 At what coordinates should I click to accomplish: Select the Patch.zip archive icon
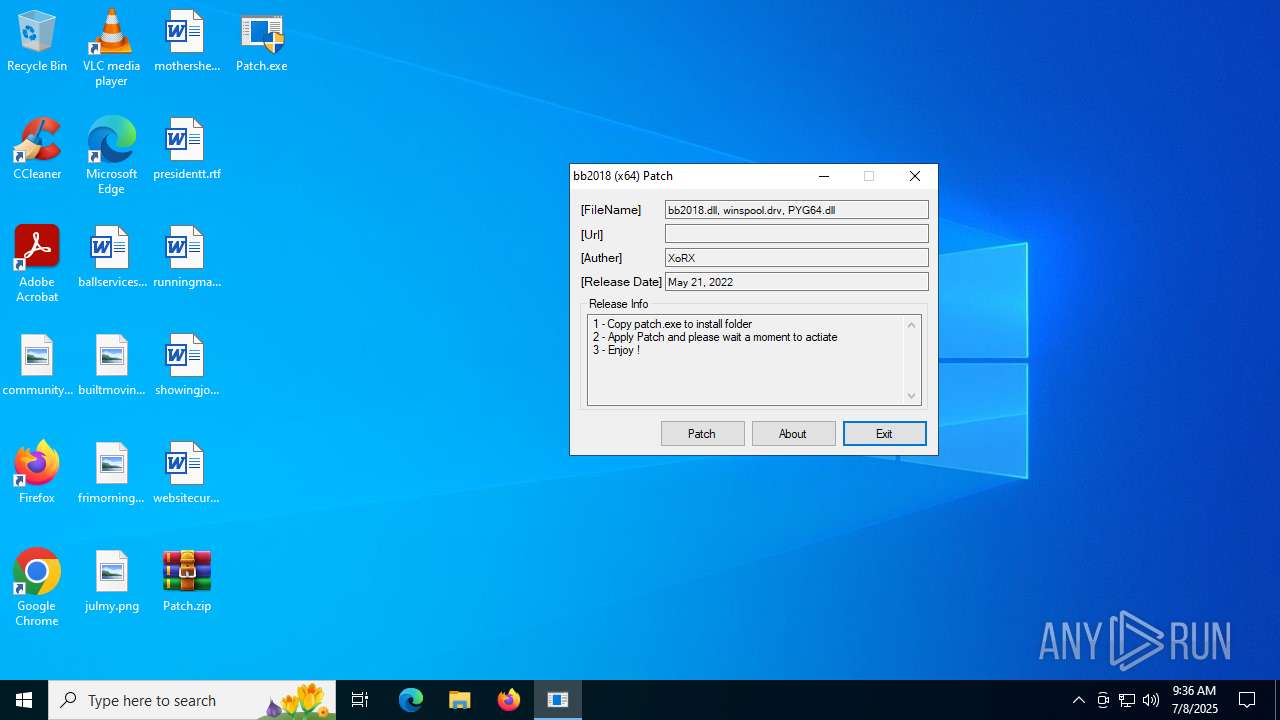[186, 582]
